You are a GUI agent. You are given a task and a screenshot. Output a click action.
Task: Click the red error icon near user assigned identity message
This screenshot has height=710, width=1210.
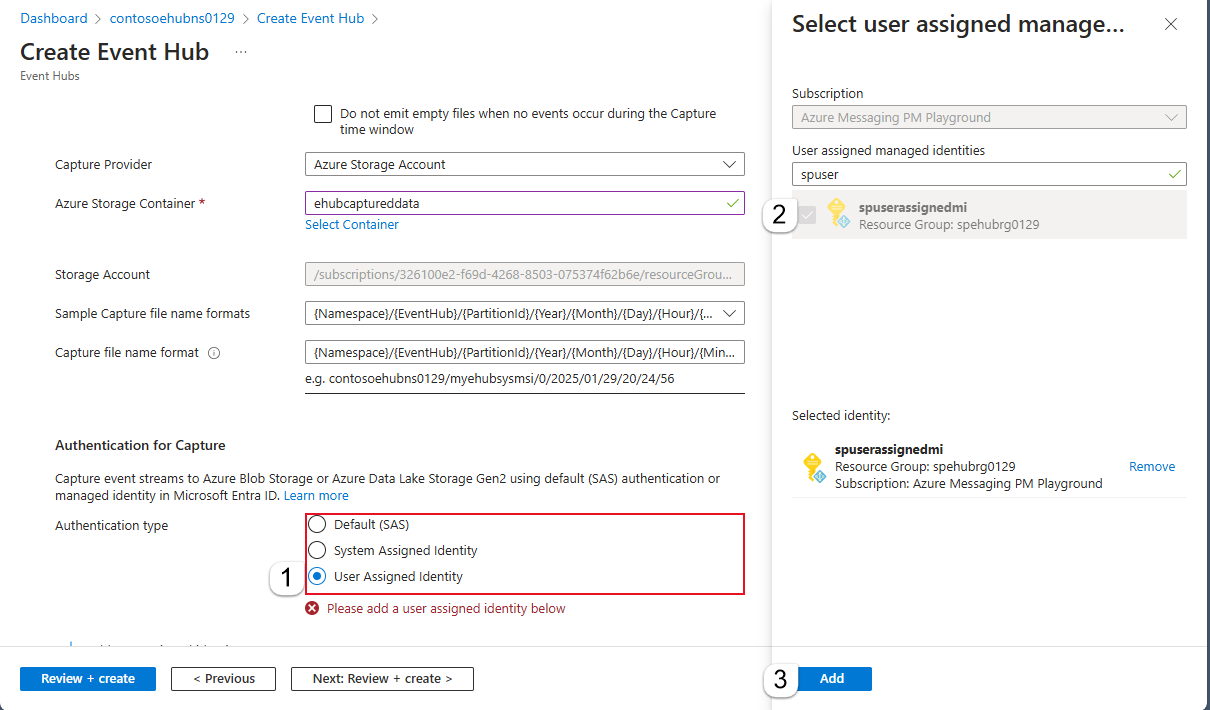pyautogui.click(x=312, y=608)
